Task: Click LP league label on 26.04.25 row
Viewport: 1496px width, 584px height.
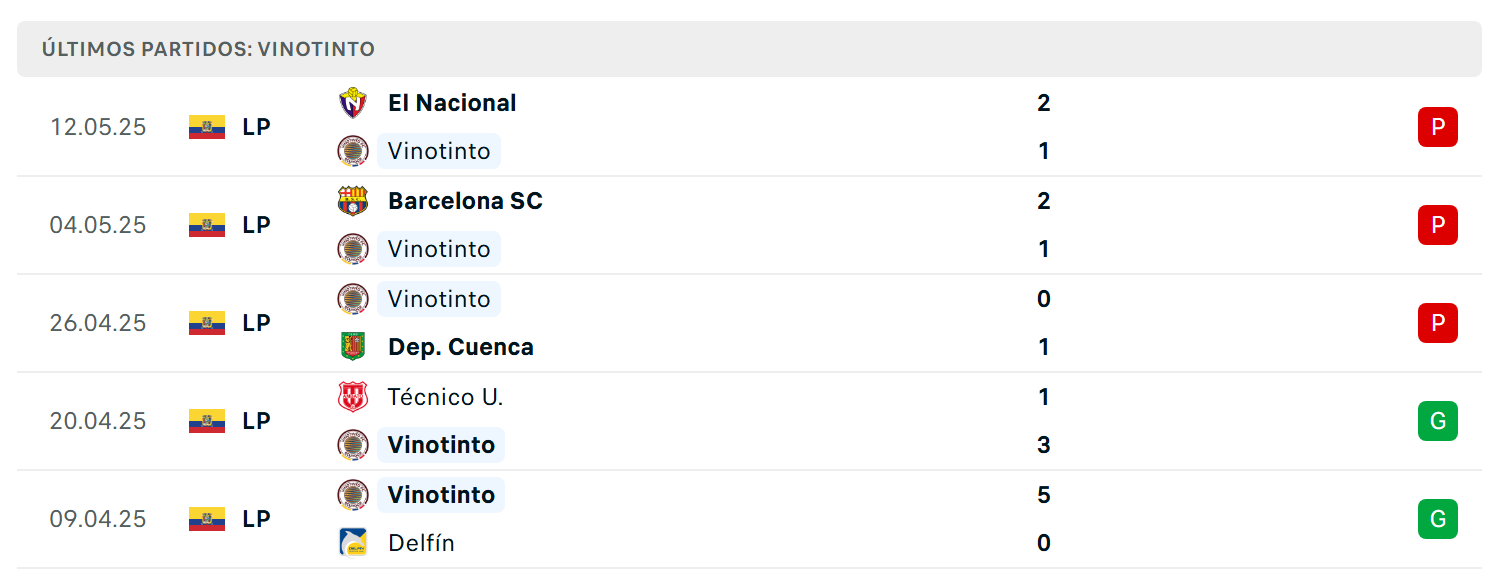Action: (x=256, y=323)
